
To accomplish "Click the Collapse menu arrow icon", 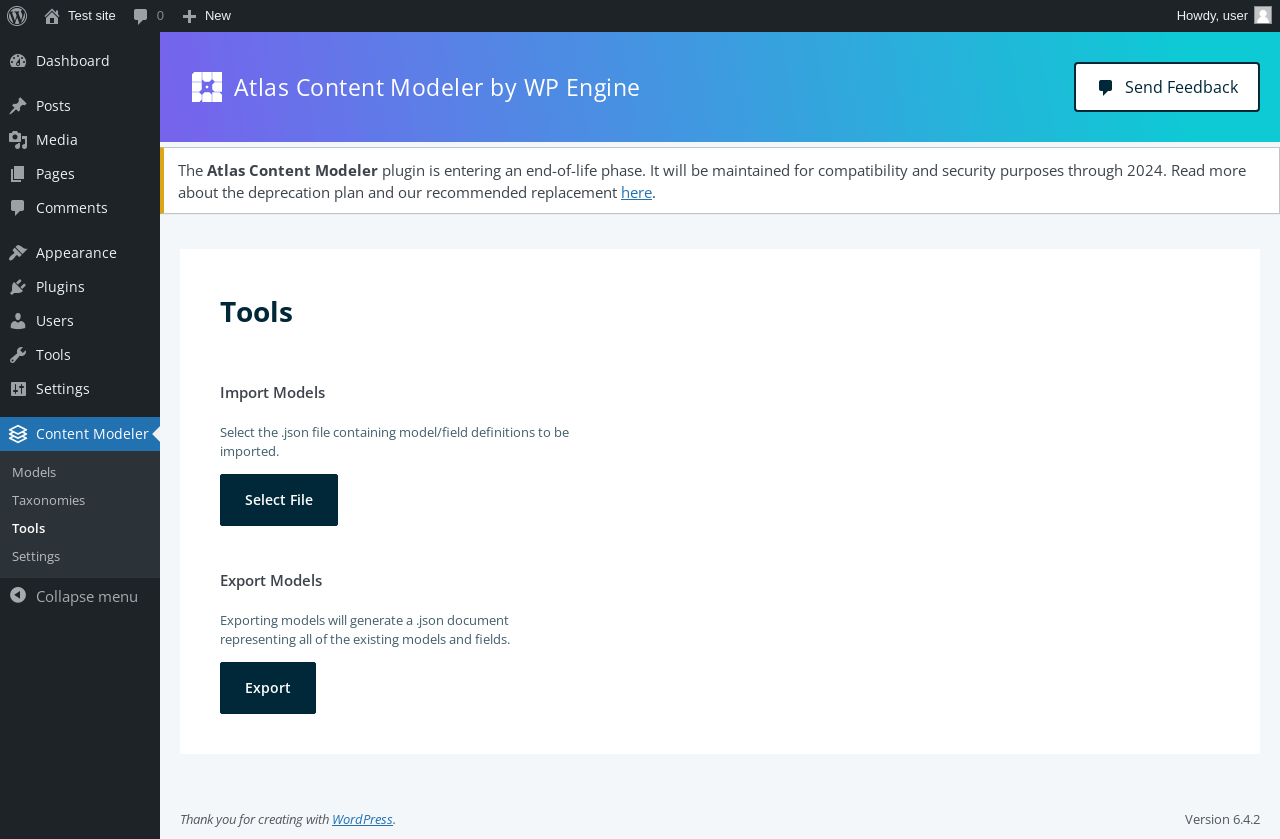I will [x=18, y=596].
